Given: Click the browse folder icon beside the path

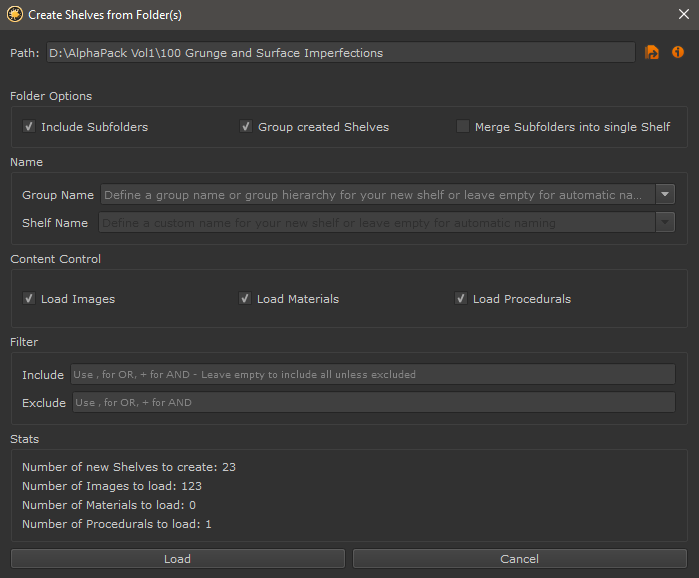Looking at the screenshot, I should [x=653, y=53].
